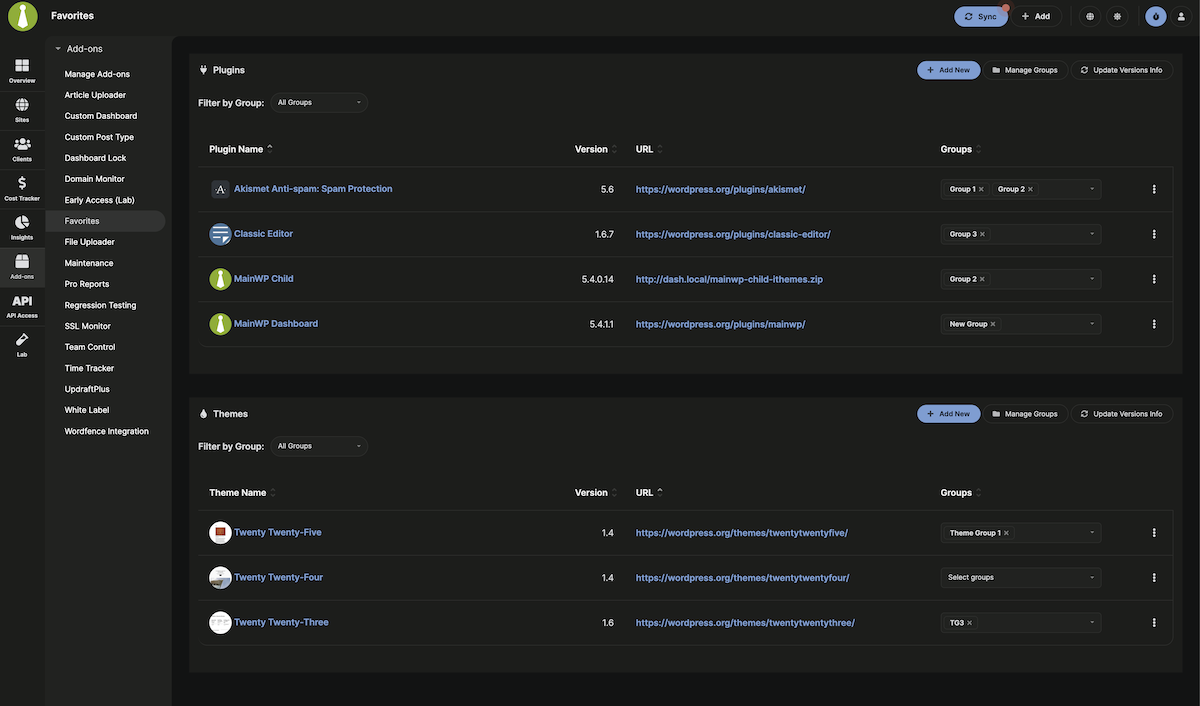Collapse the Add-ons sidebar menu
Screen dimensions: 1200x706
tap(56, 46)
